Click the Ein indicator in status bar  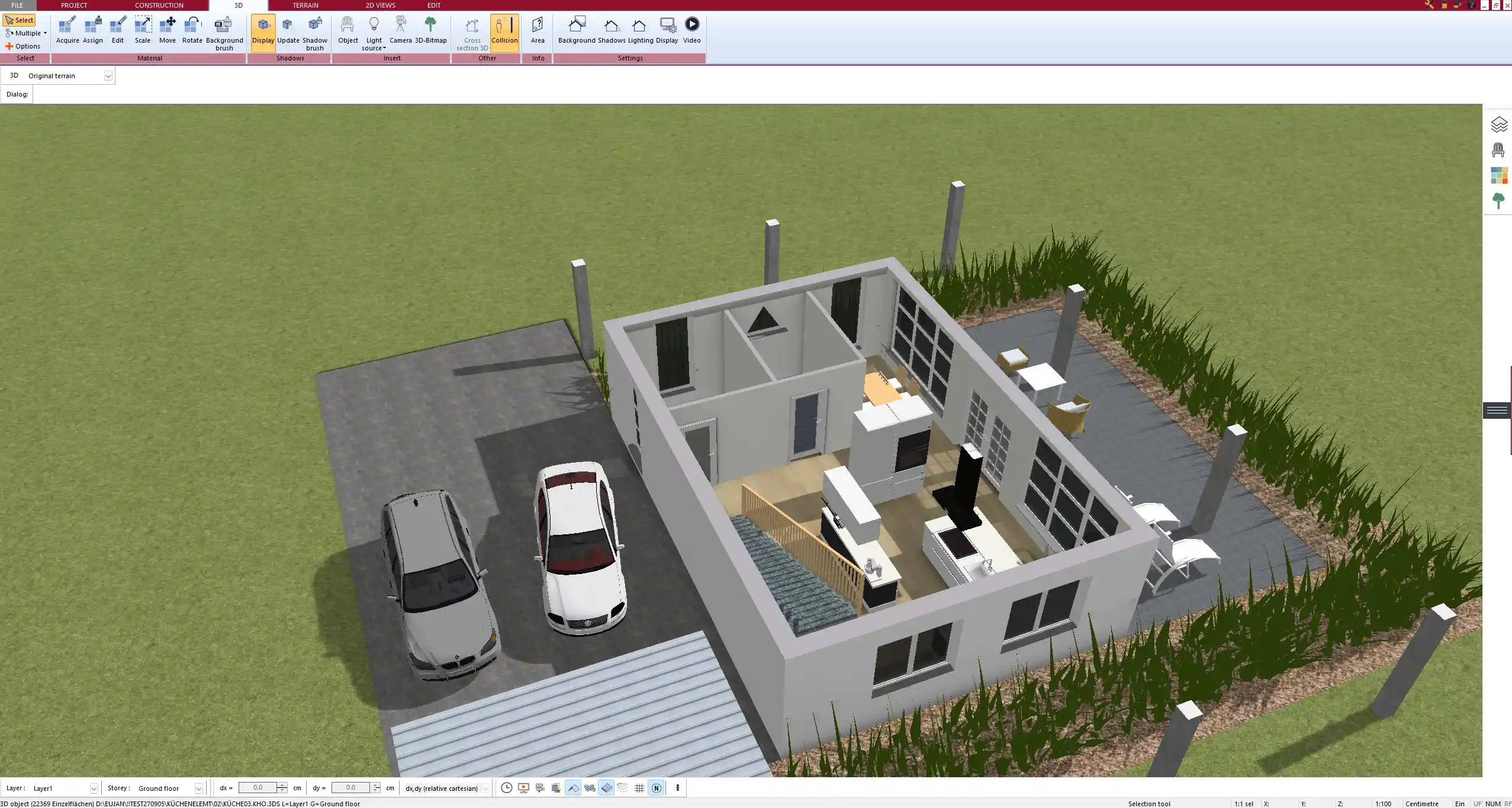[x=1459, y=804]
